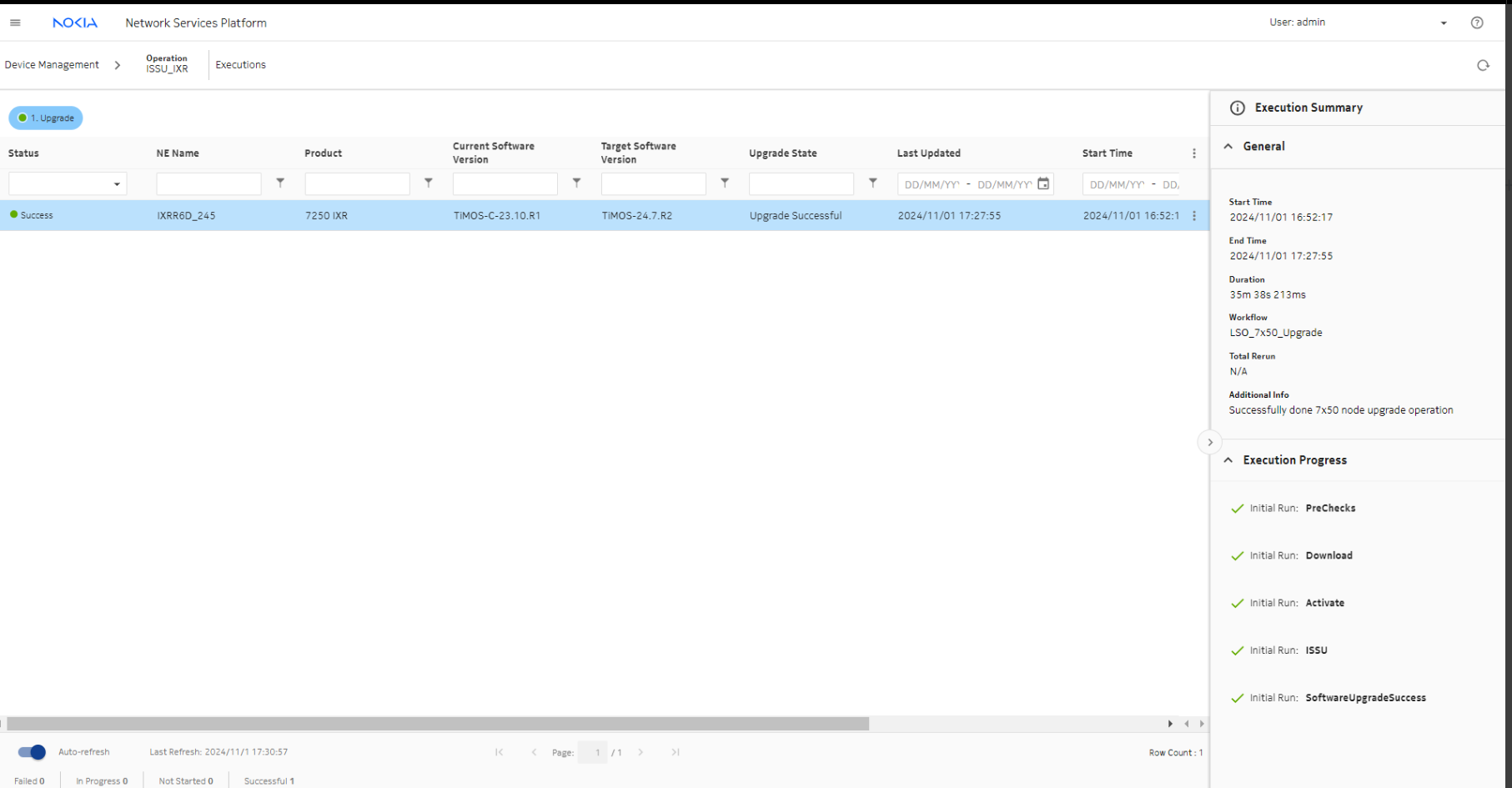Image resolution: width=1512 pixels, height=788 pixels.
Task: Click the Product column filter icon
Action: pyautogui.click(x=429, y=183)
